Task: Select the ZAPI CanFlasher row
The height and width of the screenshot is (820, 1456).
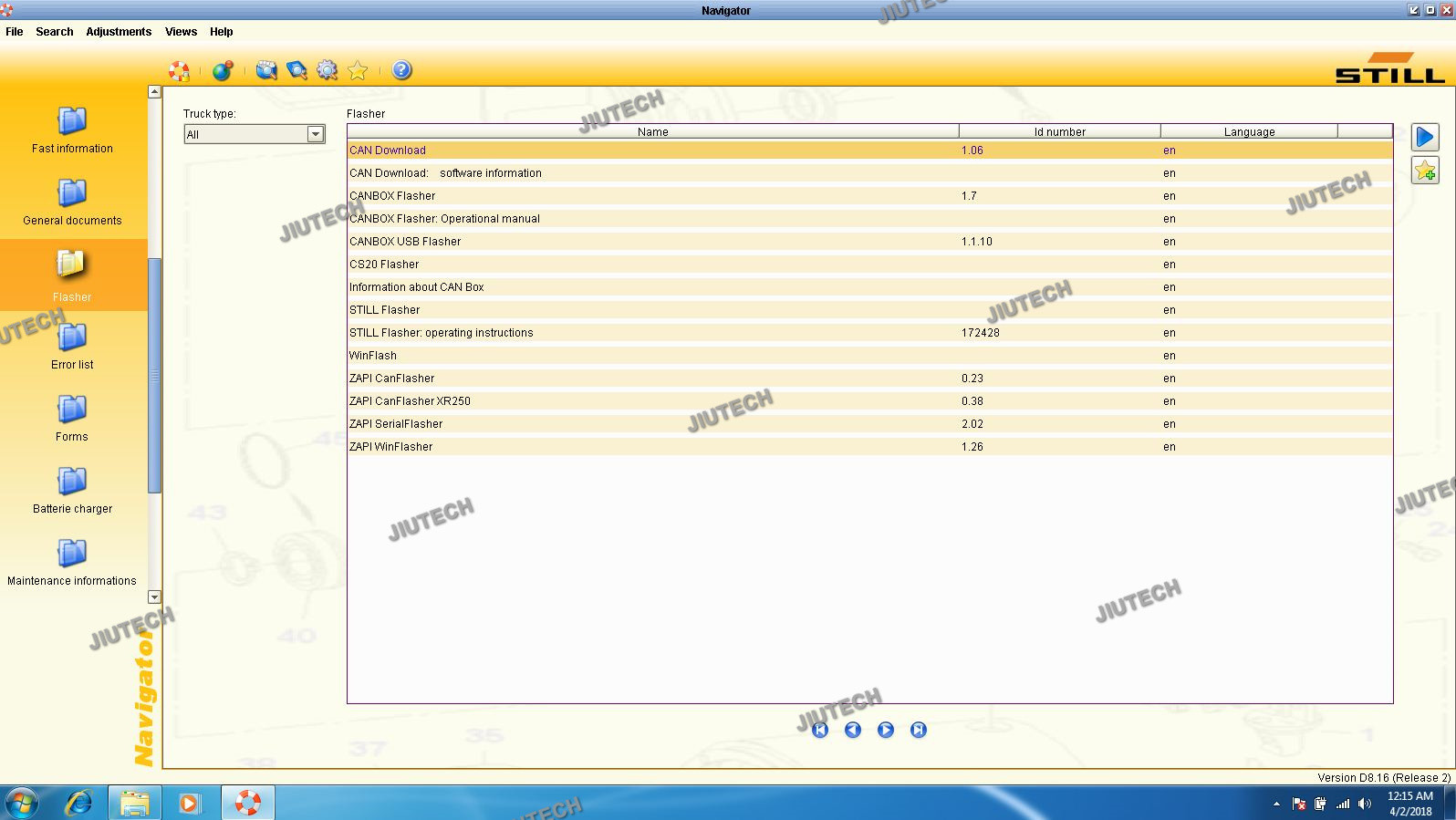Action: (869, 379)
